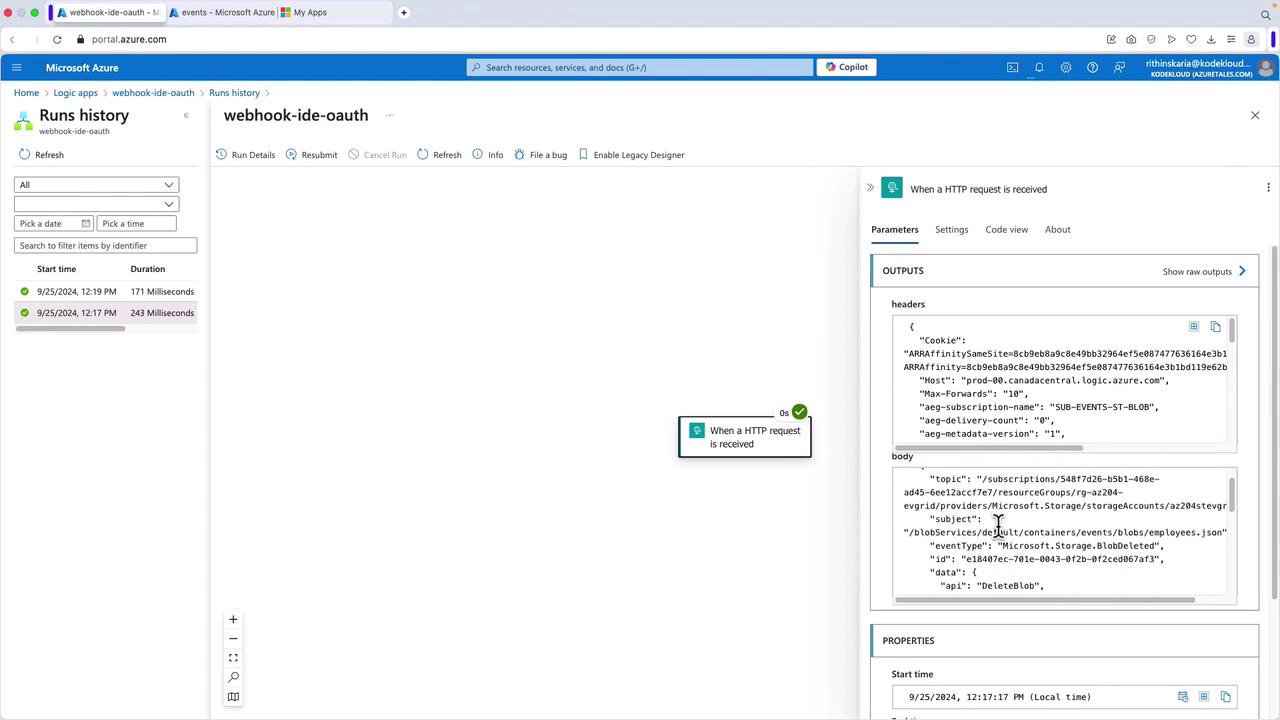This screenshot has width=1280, height=720.
Task: Select the 'When a HTTP request is received' canvas node
Action: click(745, 437)
